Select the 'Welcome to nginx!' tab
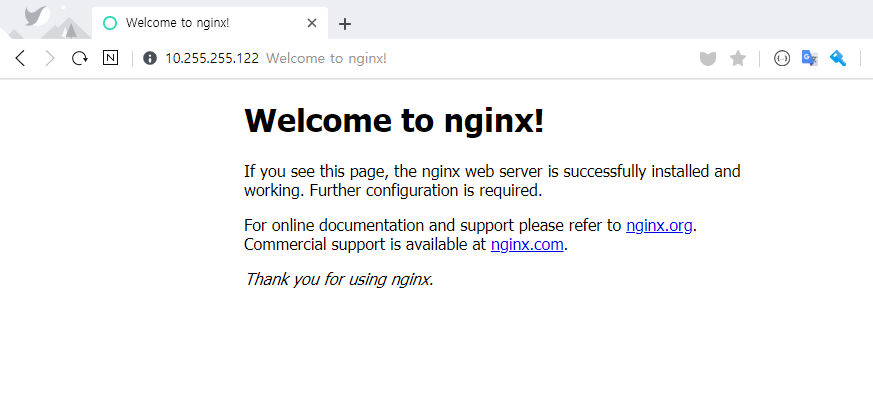The width and height of the screenshot is (873, 396). pos(210,23)
